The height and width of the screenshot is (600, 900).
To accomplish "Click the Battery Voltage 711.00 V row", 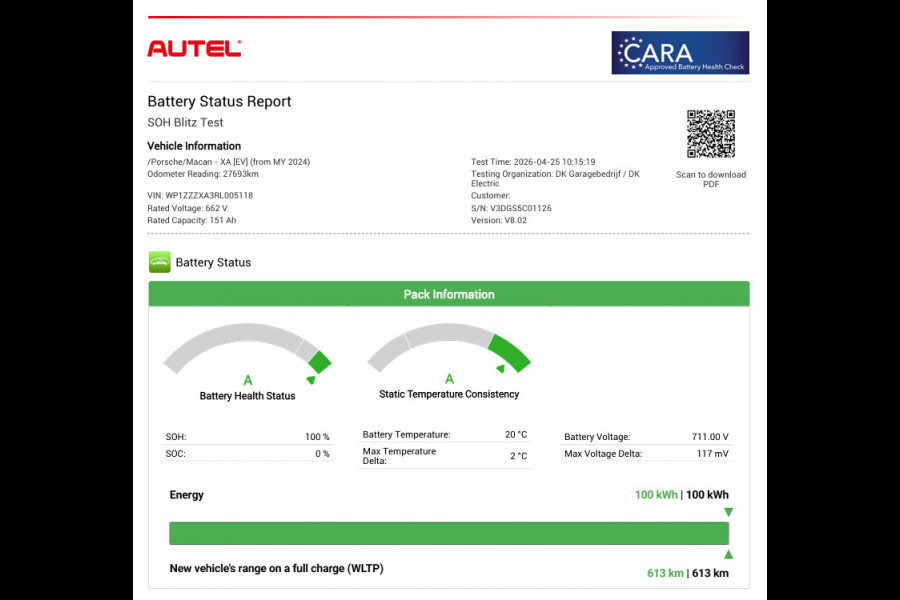I will tap(646, 437).
